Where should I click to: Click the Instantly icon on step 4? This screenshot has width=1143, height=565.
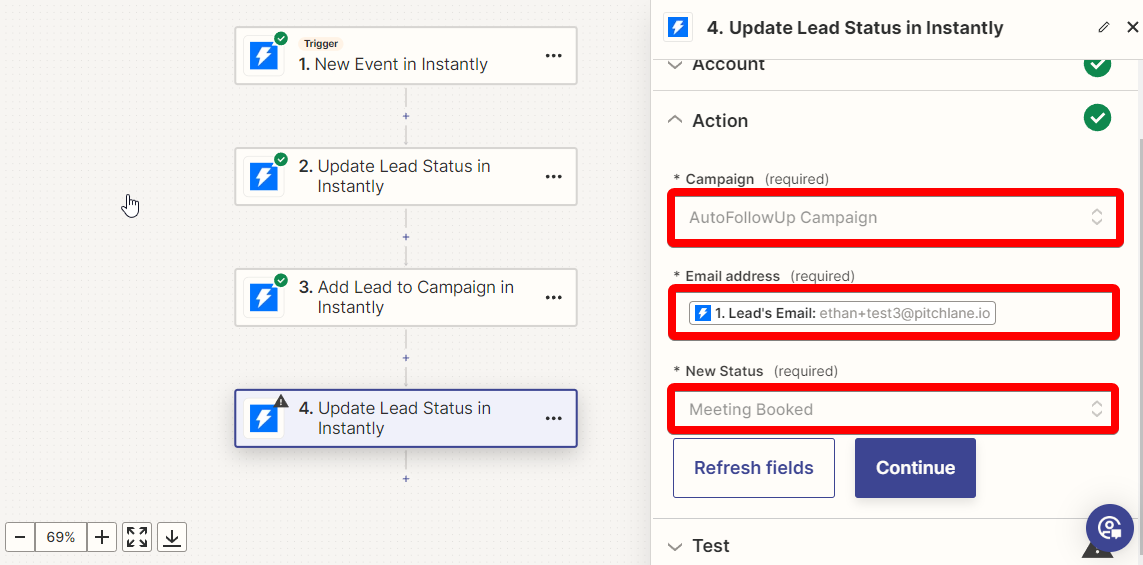pos(264,418)
